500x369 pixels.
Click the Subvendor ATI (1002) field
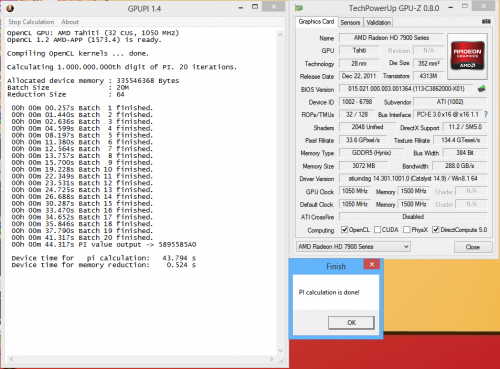[450, 102]
